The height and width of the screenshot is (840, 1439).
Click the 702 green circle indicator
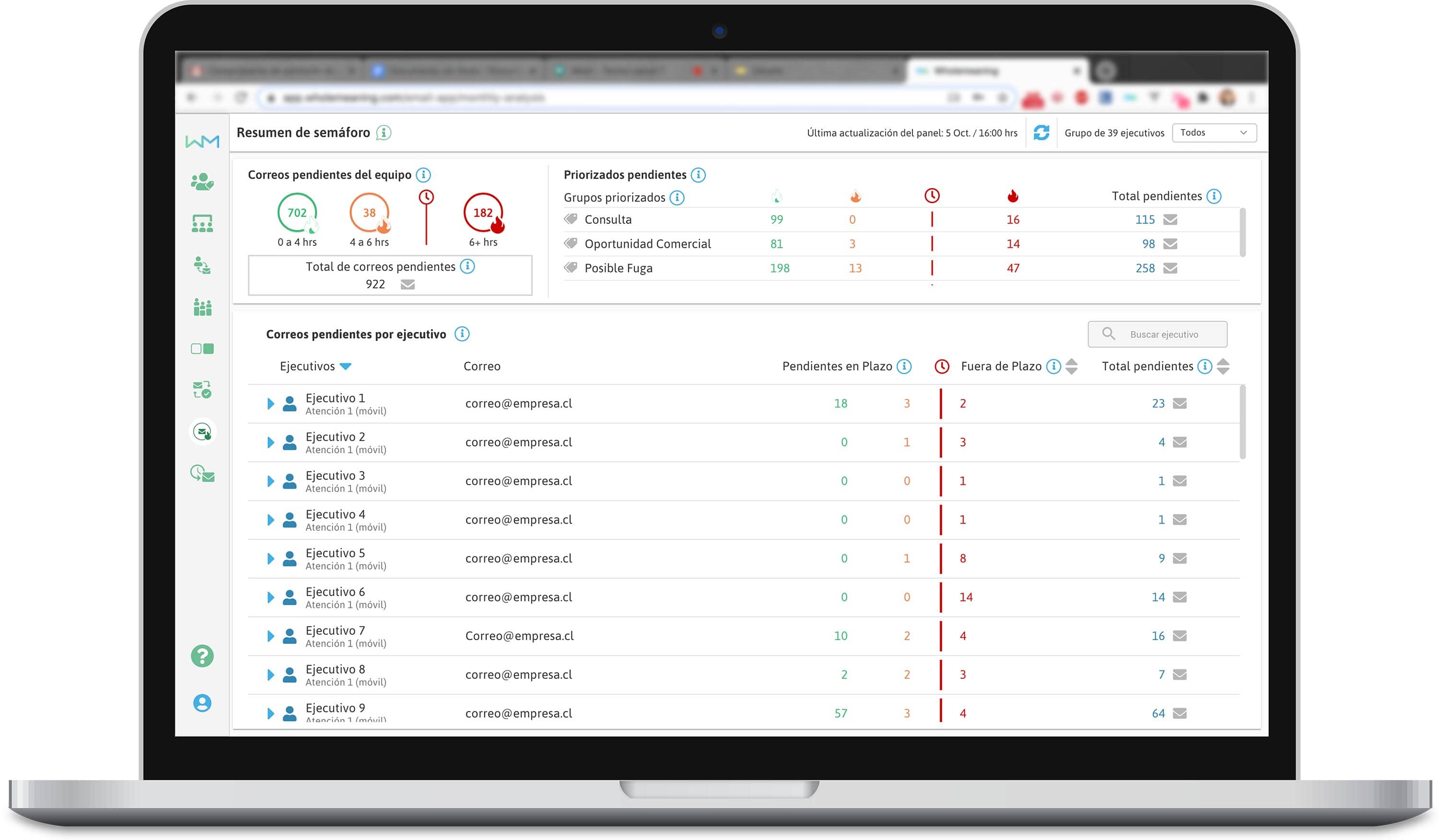[x=297, y=213]
